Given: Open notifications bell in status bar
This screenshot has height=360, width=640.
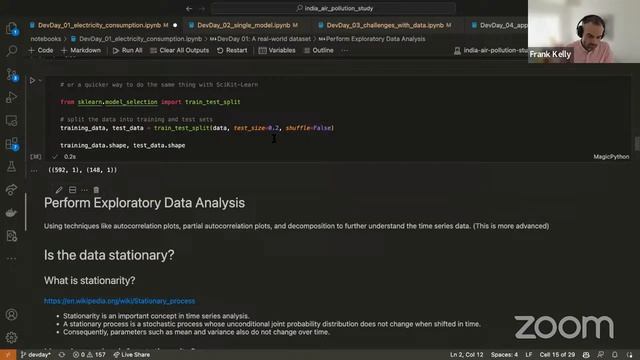Looking at the screenshot, I should pos(614,355).
